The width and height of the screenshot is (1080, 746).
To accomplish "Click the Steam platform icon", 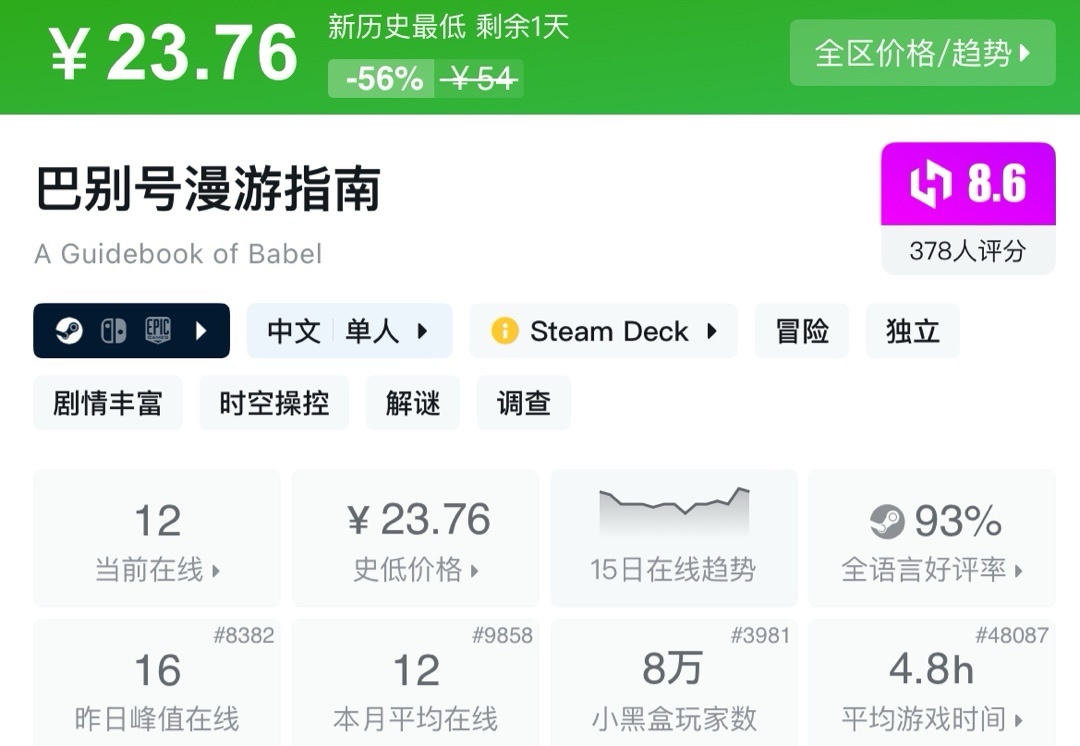I will (68, 331).
